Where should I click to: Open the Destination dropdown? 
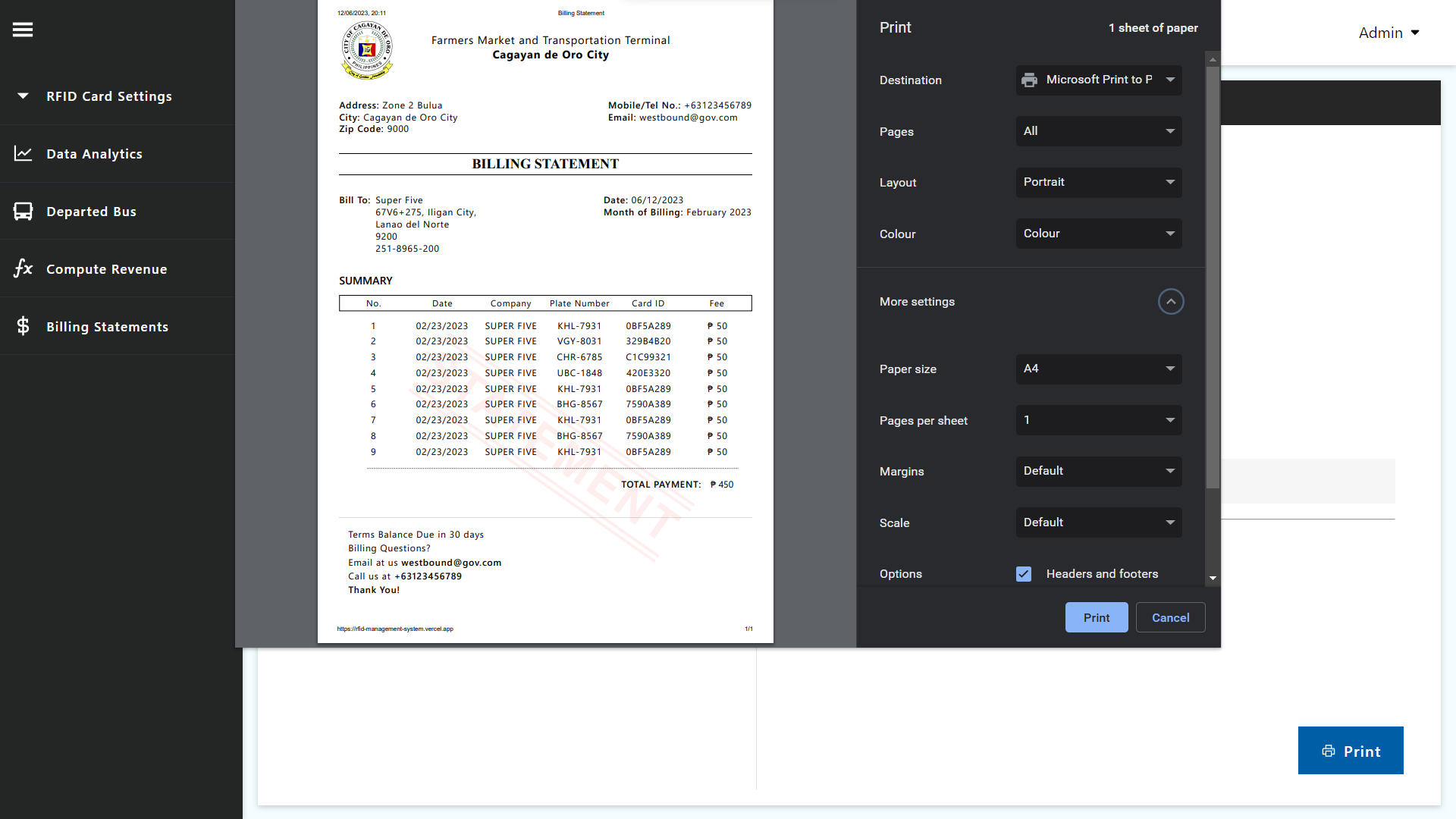pos(1098,80)
